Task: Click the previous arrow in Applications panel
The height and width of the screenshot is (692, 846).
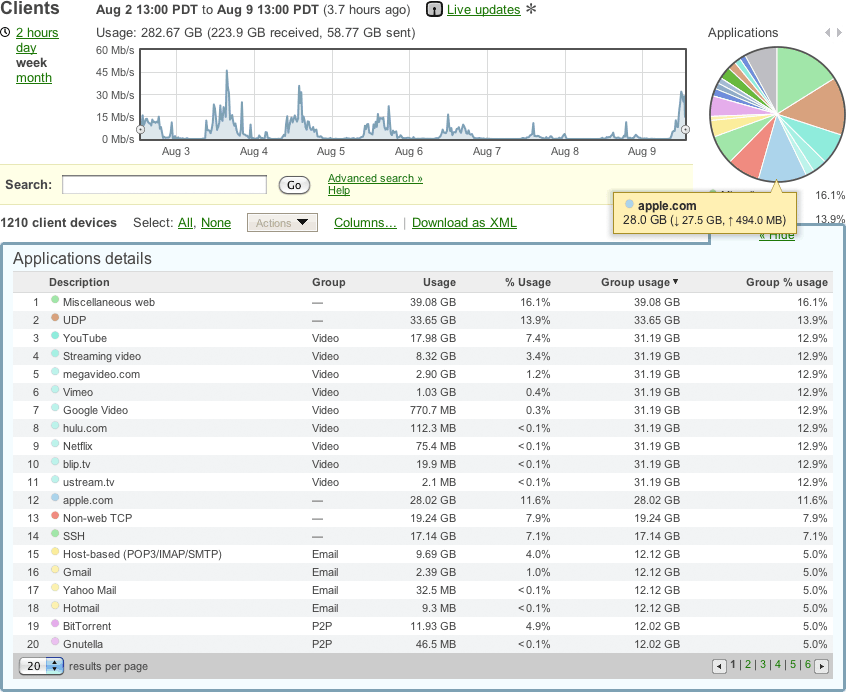Action: point(827,33)
